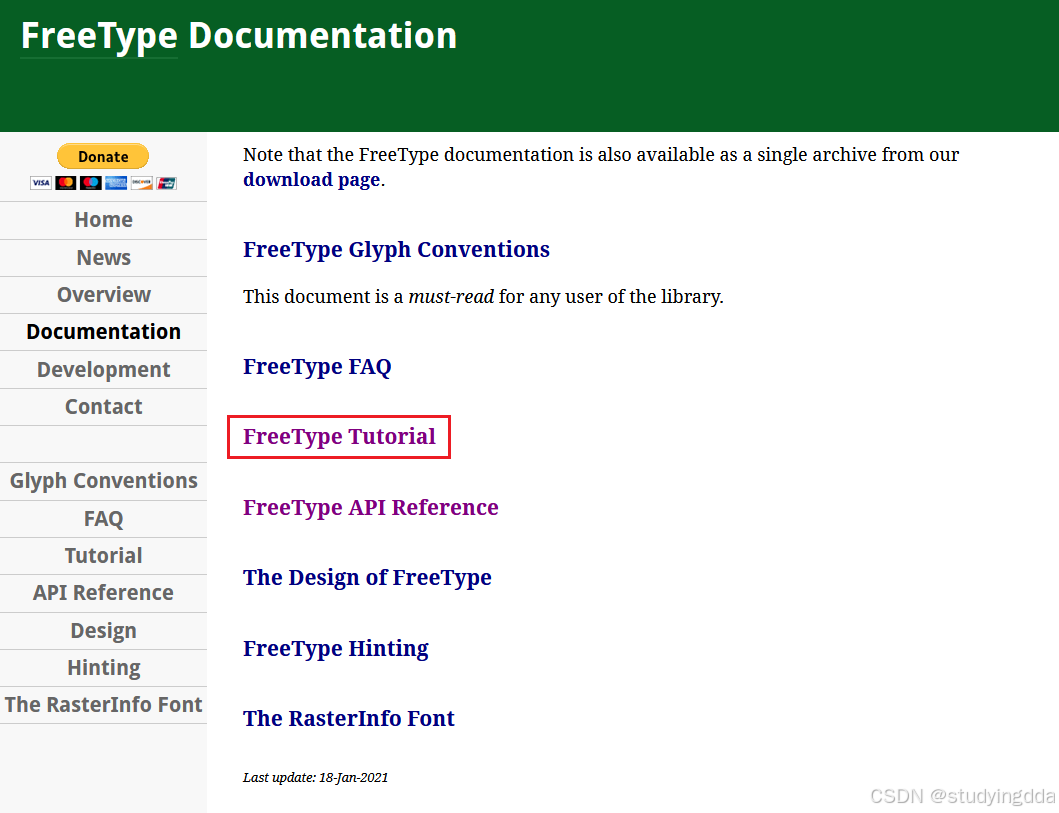Follow the download page link
Screen dimensions: 1059x813
(x=311, y=180)
